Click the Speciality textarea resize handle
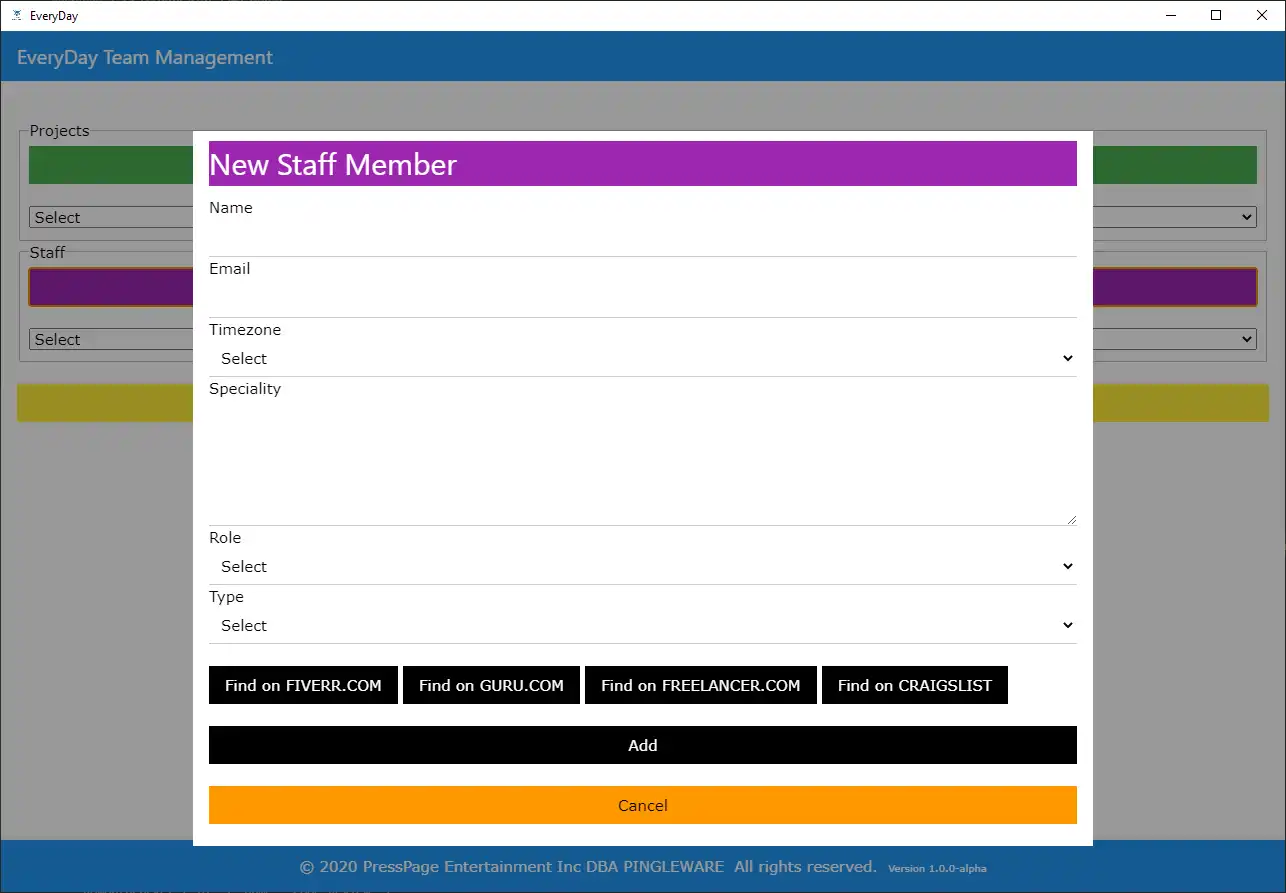Image resolution: width=1286 pixels, height=893 pixels. (x=1071, y=519)
